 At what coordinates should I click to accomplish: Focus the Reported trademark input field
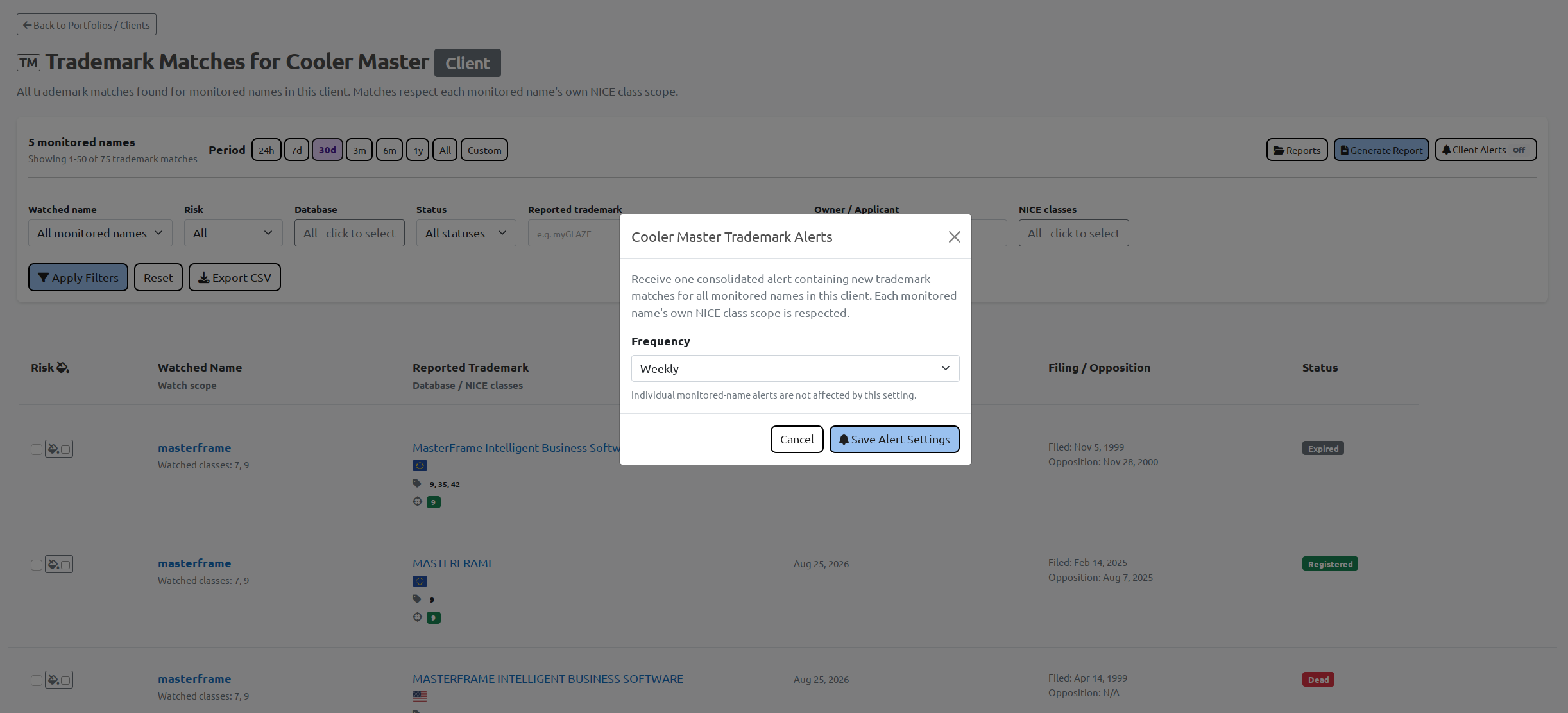574,234
